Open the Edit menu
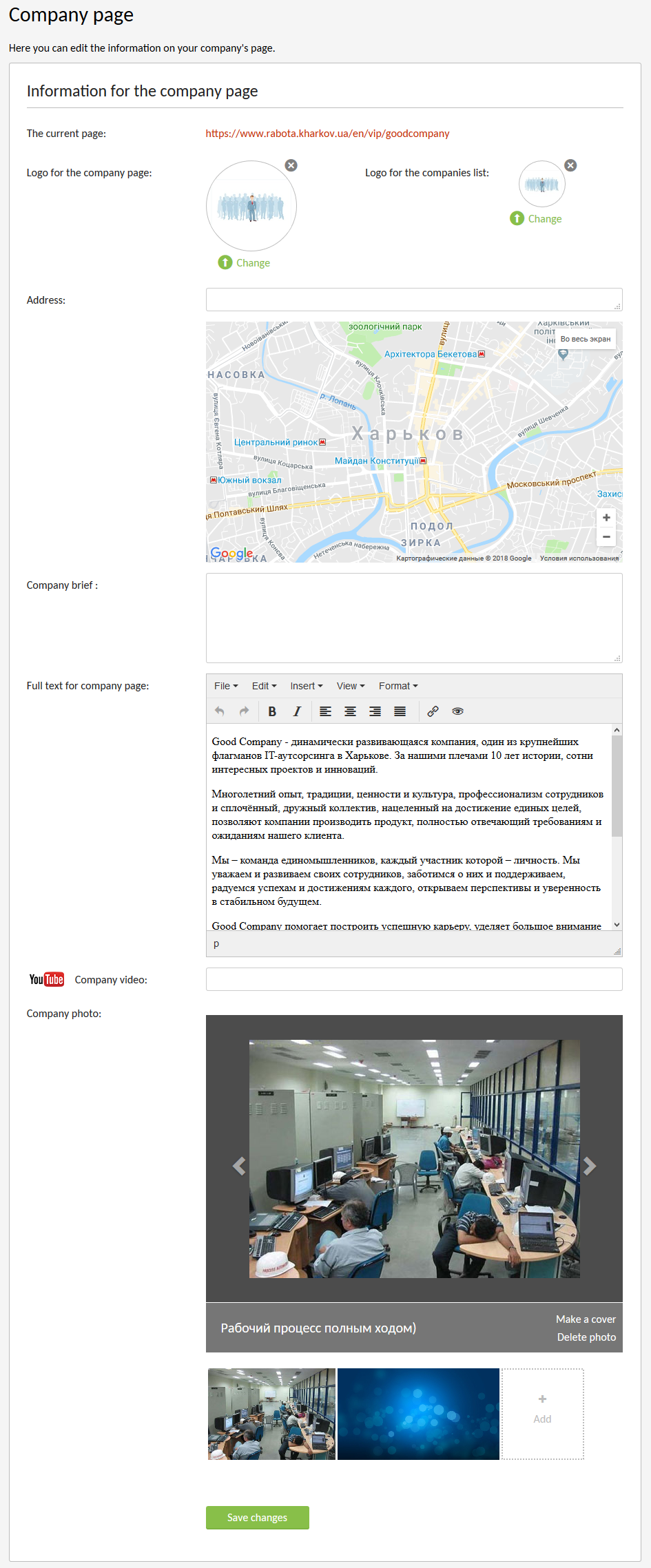Viewport: 651px width, 1568px height. (264, 686)
